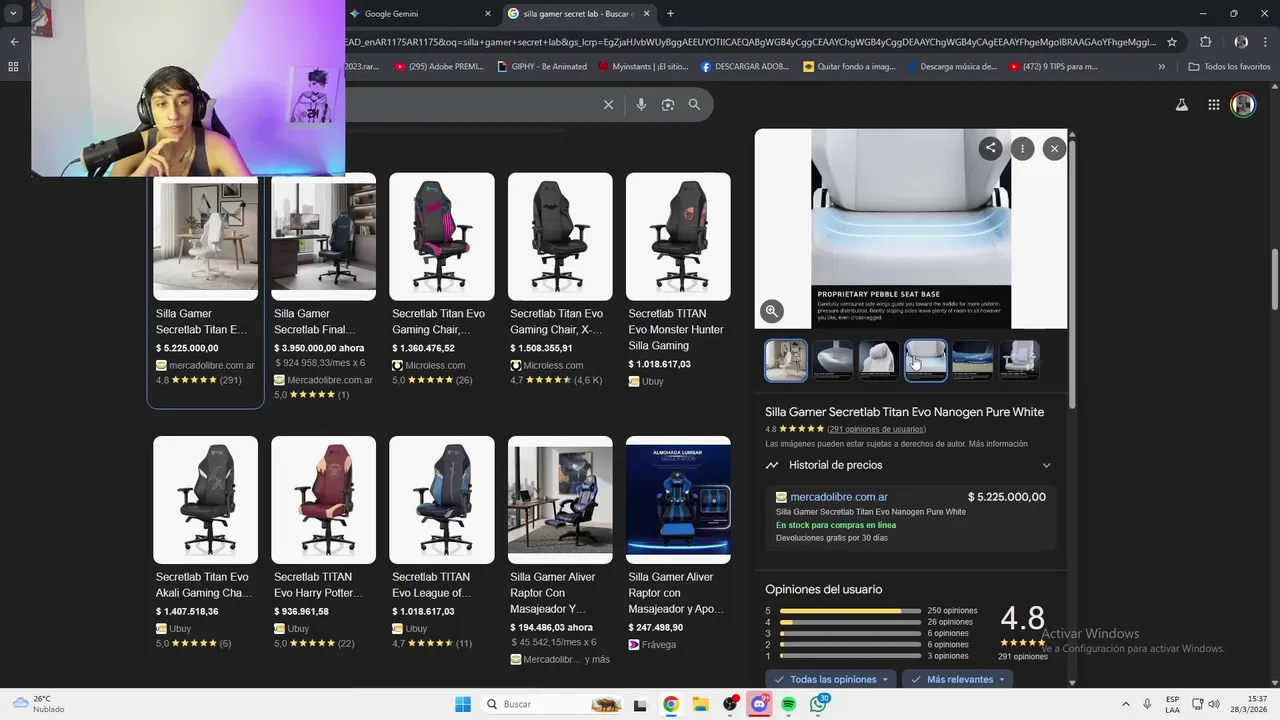Open Spotify from the taskbar
The image size is (1280, 720).
tap(789, 704)
